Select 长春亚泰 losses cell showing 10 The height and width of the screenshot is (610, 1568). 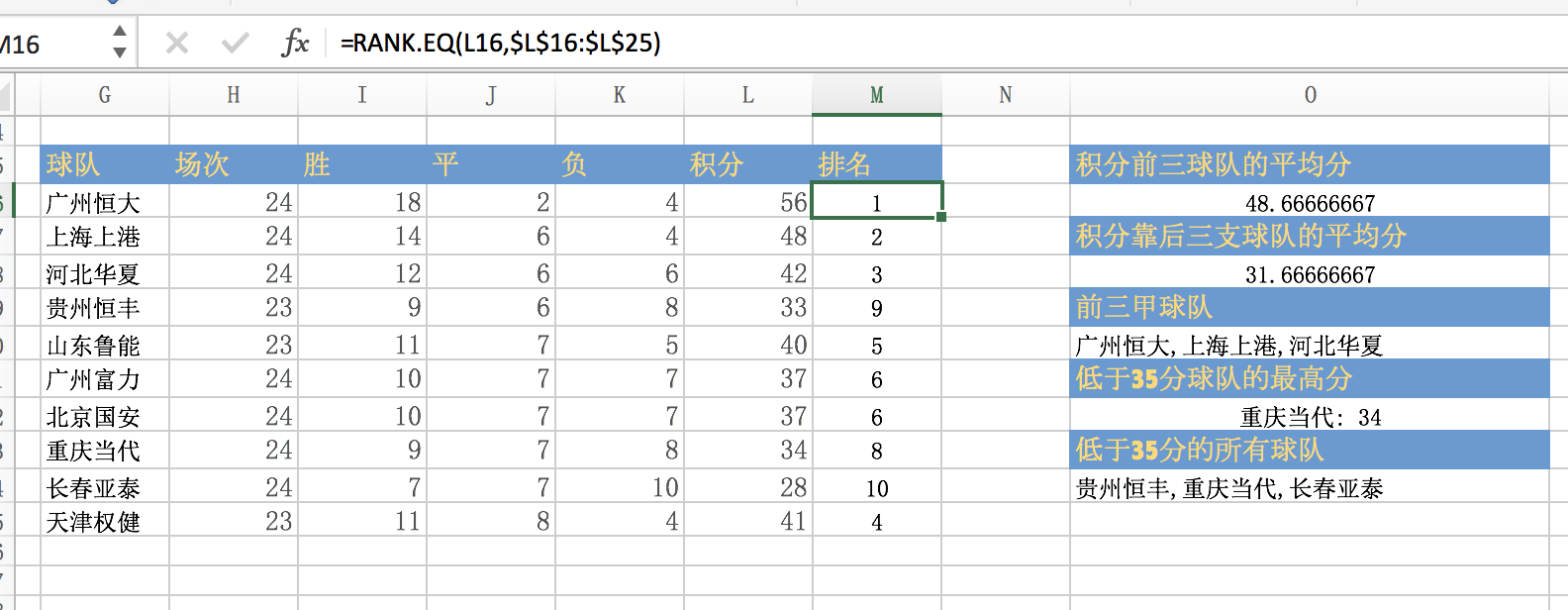(x=620, y=487)
